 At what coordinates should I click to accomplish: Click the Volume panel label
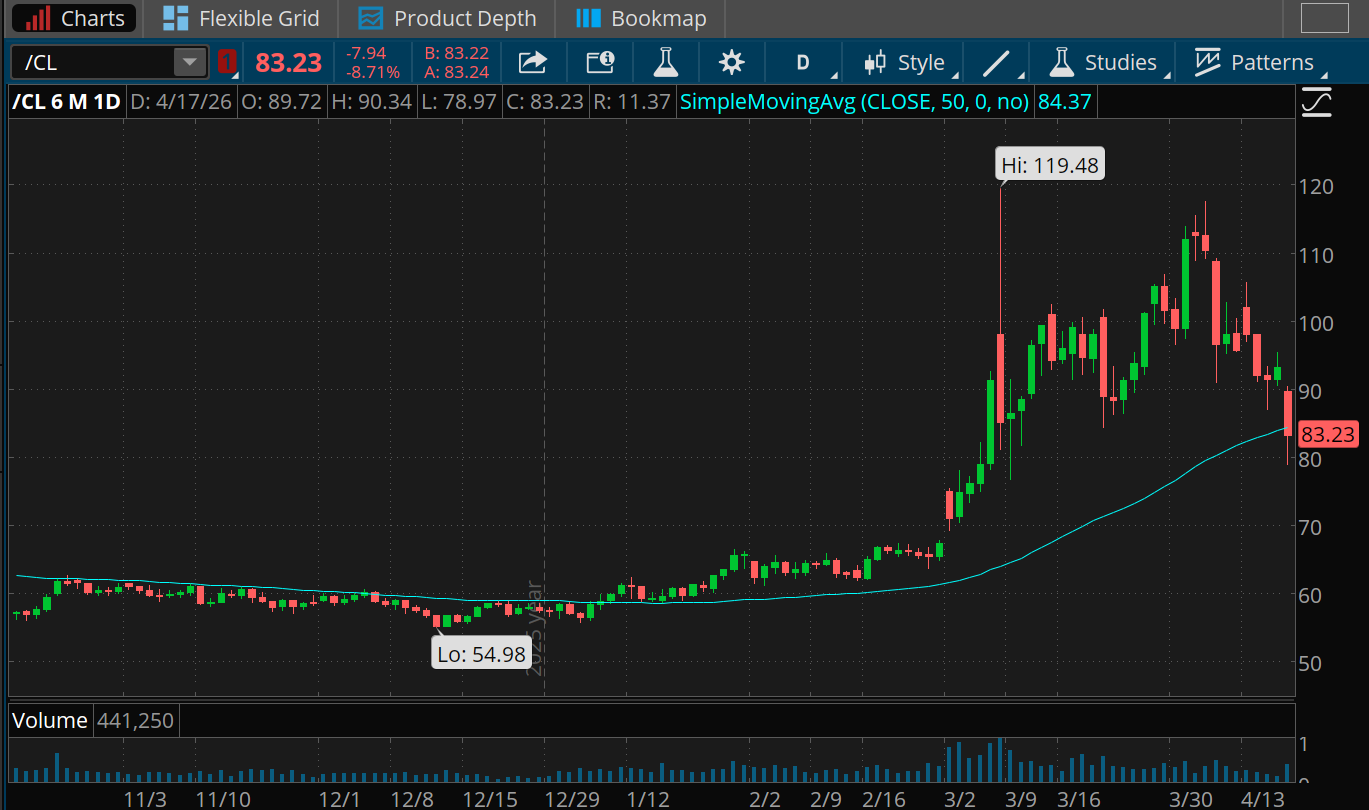50,720
